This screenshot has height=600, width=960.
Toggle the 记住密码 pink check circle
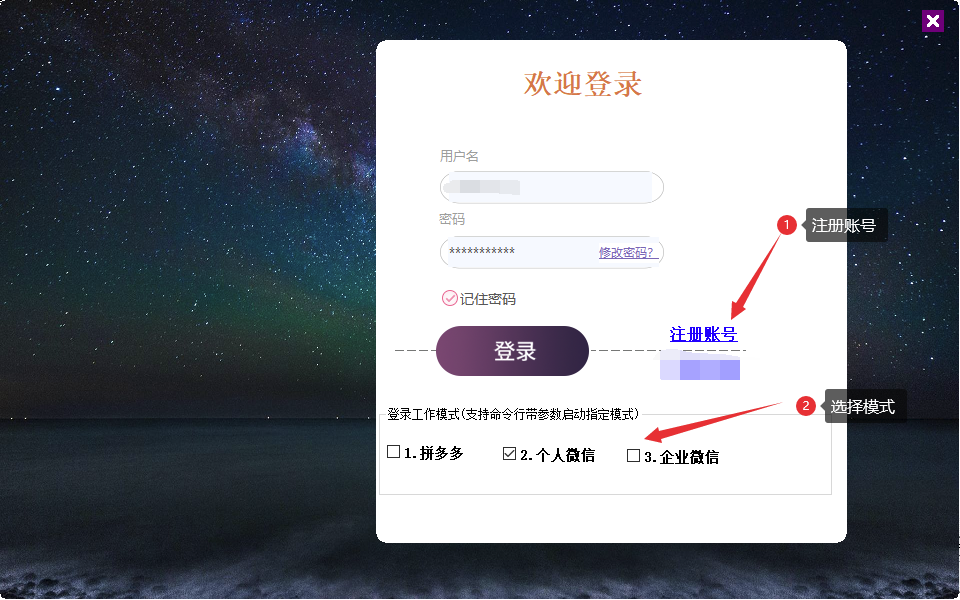(449, 298)
